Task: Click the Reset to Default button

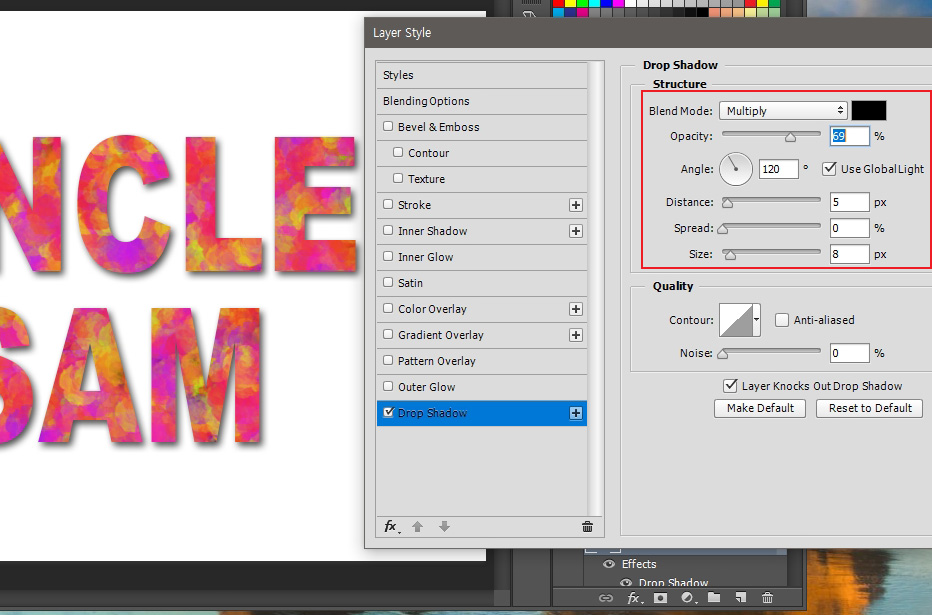Action: [x=870, y=408]
